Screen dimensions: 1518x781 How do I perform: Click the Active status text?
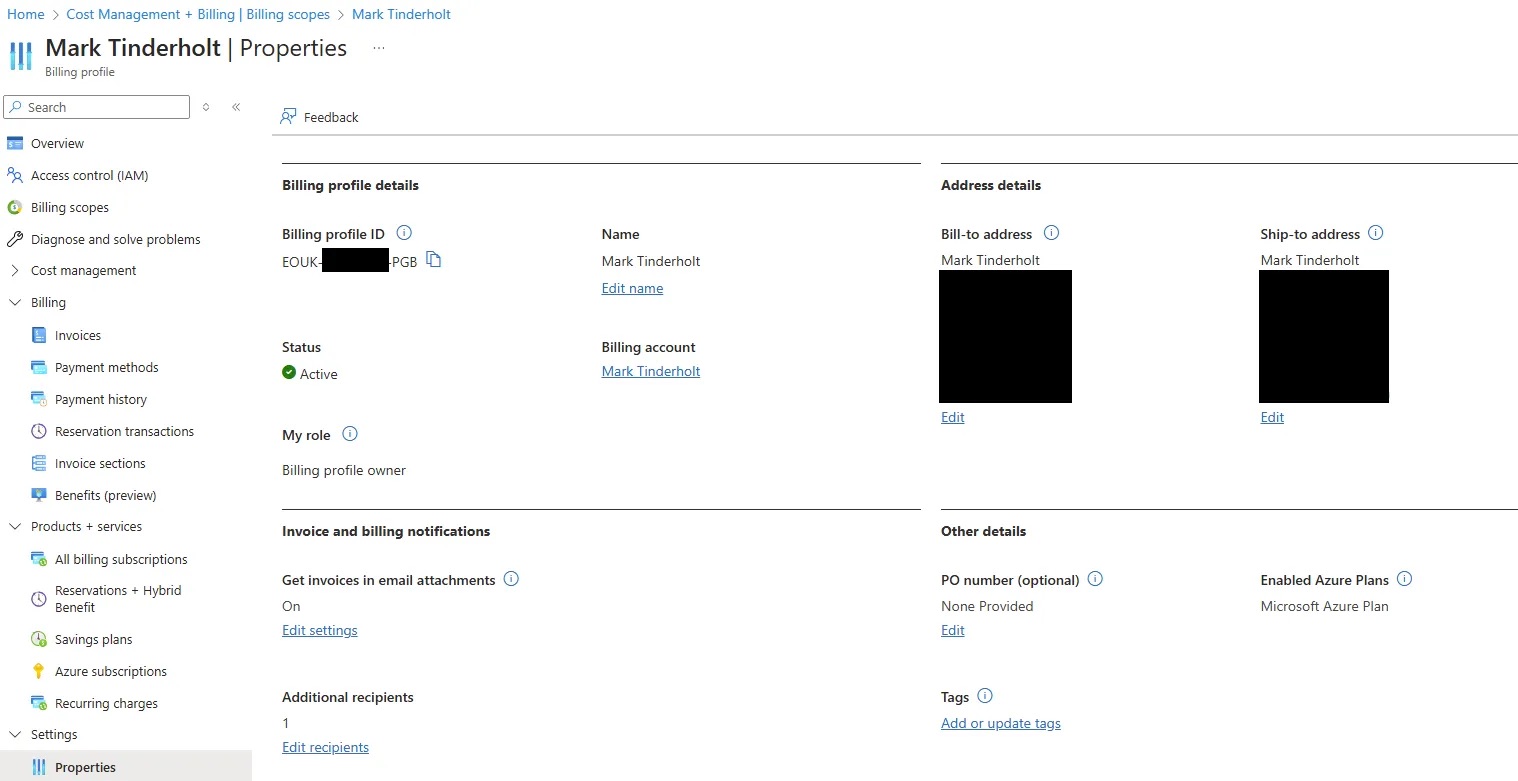coord(319,374)
